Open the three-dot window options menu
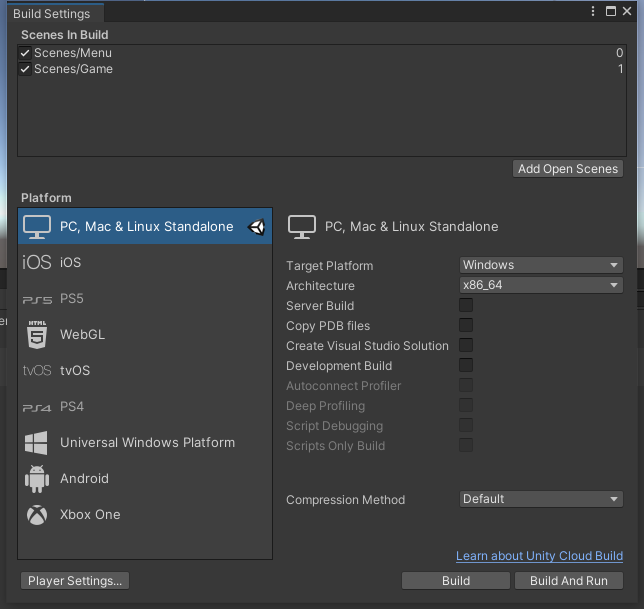 (x=593, y=11)
